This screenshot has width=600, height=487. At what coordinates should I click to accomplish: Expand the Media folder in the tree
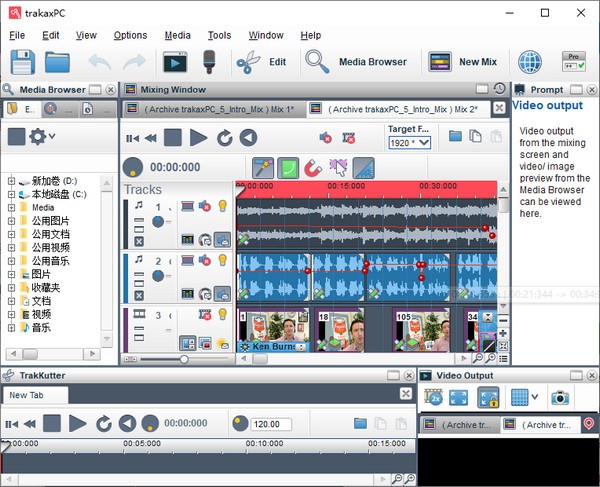(x=12, y=207)
